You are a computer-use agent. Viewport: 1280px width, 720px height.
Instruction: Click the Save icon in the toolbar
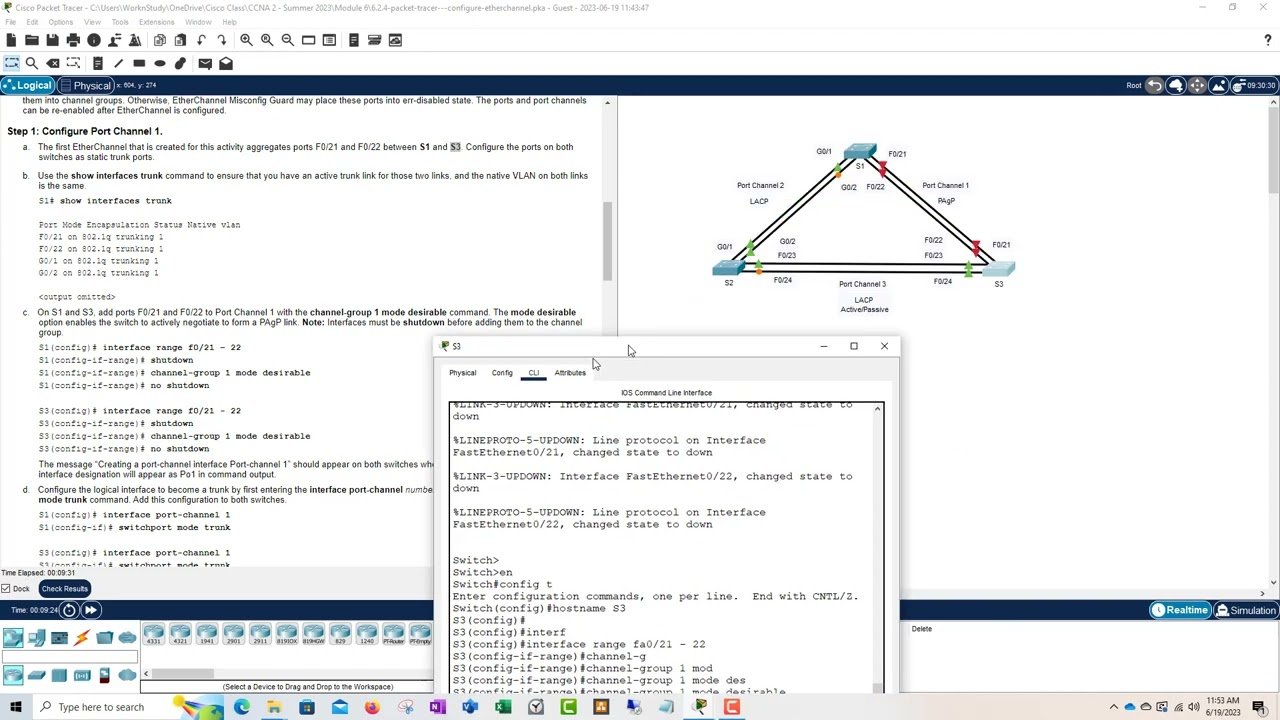click(x=52, y=40)
